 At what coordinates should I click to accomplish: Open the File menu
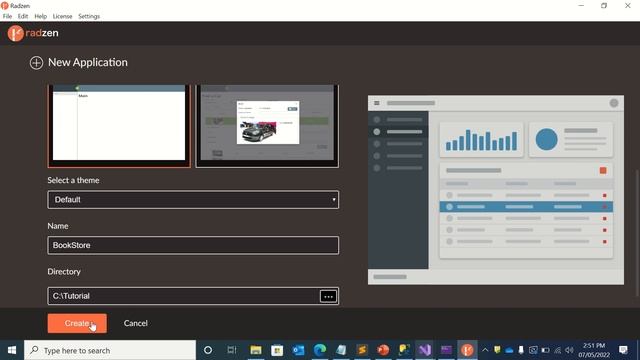7,16
